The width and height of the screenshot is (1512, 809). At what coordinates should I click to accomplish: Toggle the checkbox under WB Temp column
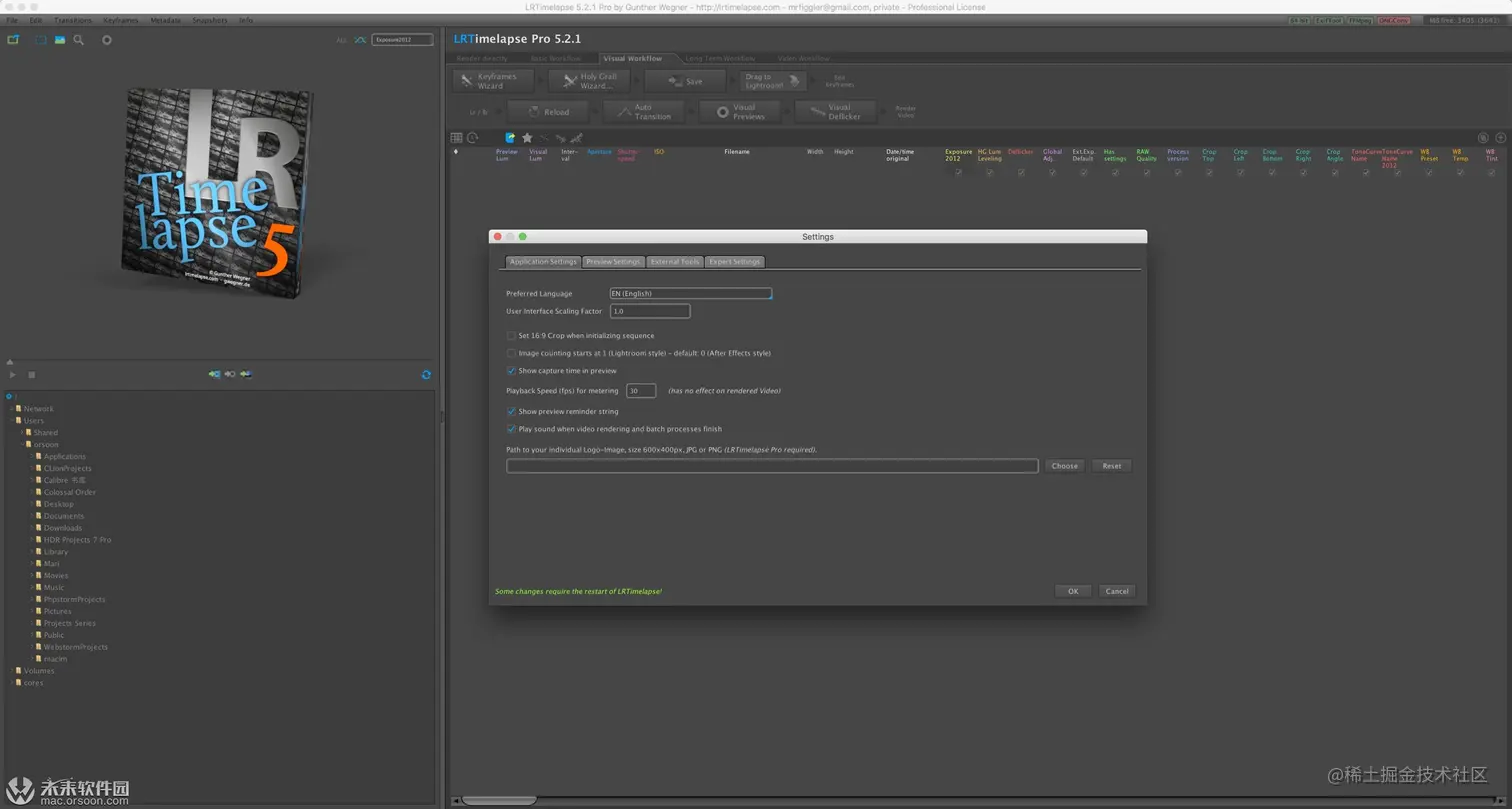1460,172
